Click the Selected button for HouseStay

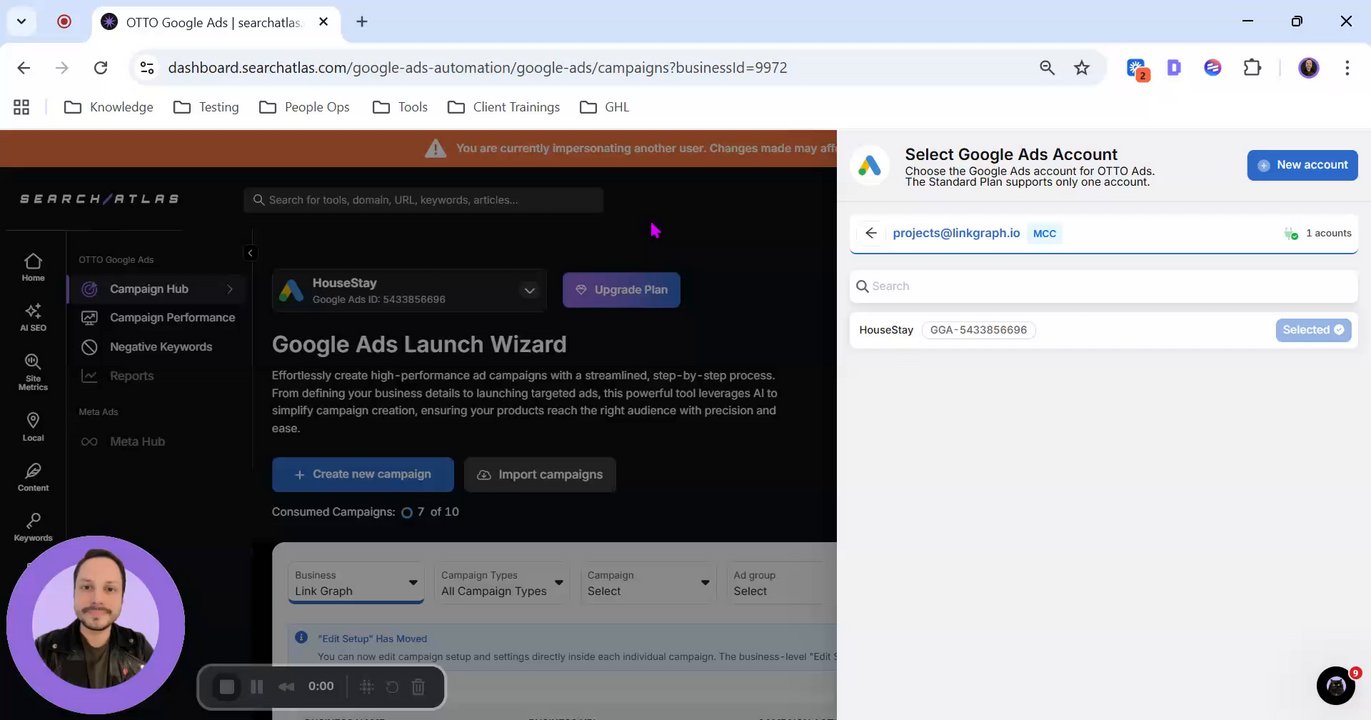[x=1313, y=330]
